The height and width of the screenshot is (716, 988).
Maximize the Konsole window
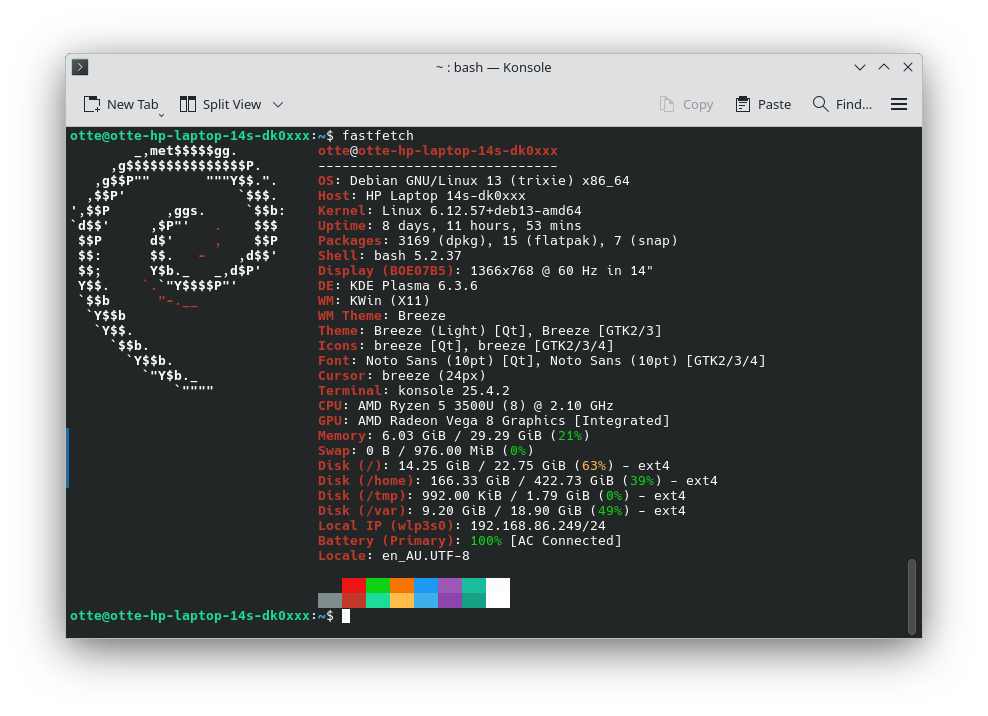884,67
